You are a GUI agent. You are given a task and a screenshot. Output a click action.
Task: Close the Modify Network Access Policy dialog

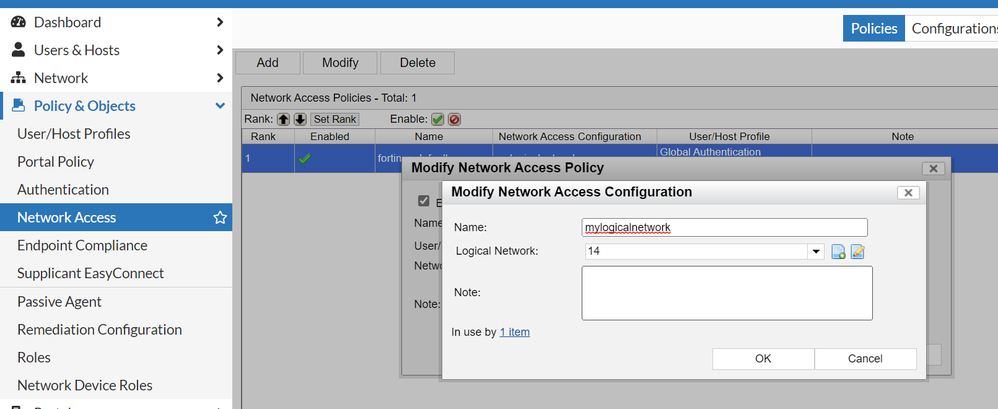coord(933,169)
